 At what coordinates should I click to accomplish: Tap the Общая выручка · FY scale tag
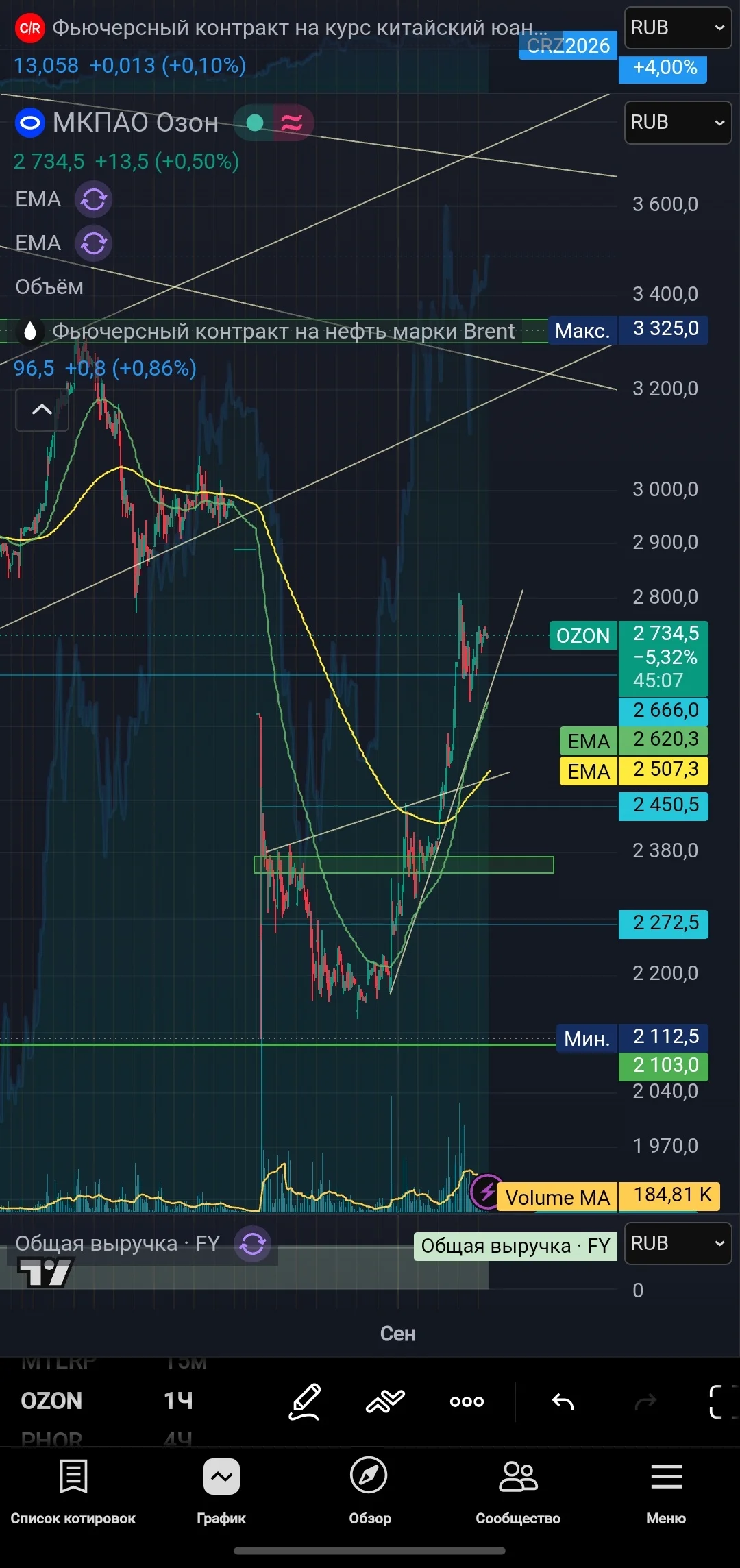[x=515, y=1246]
